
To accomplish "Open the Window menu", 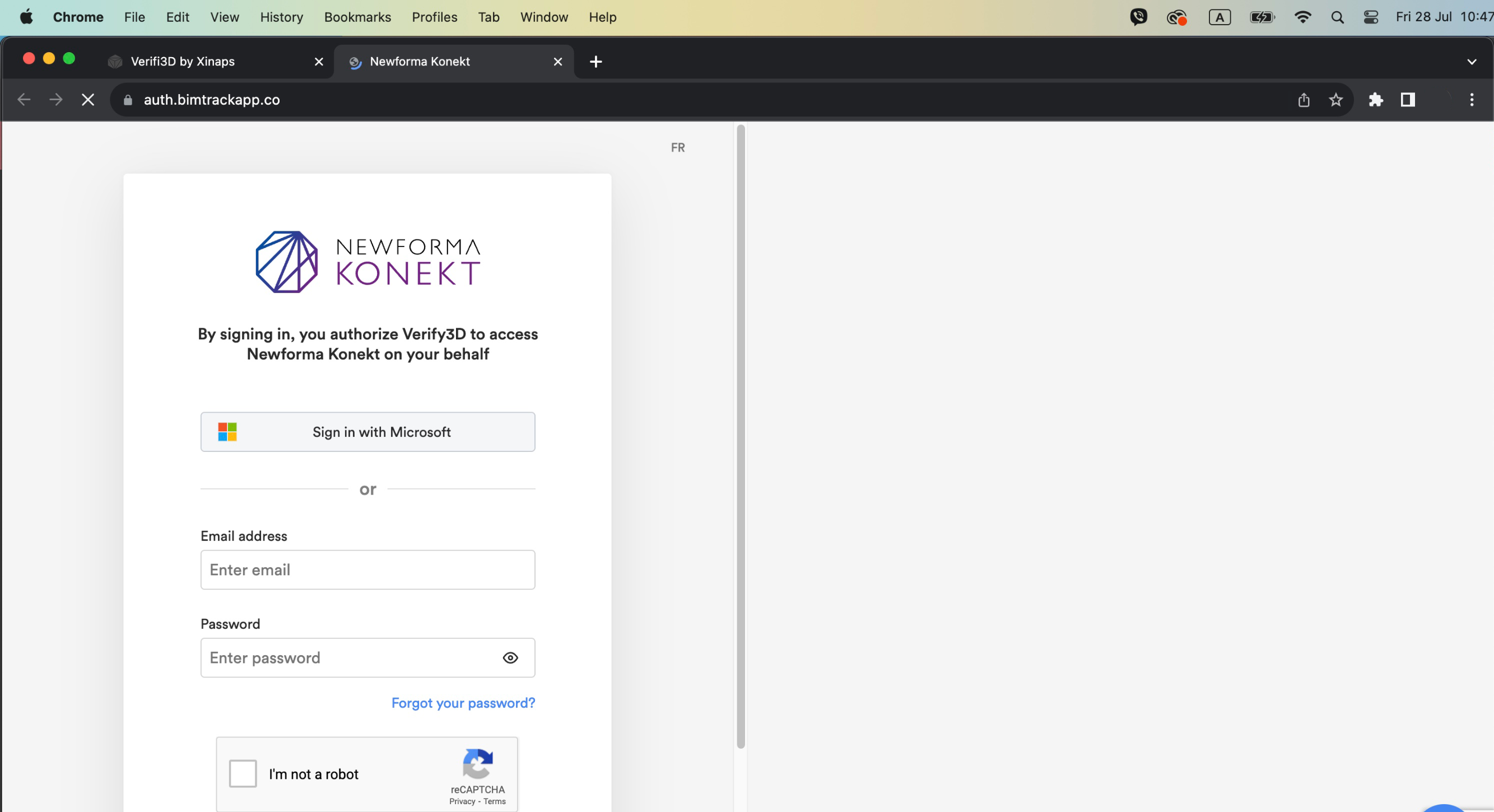I will 544,17.
